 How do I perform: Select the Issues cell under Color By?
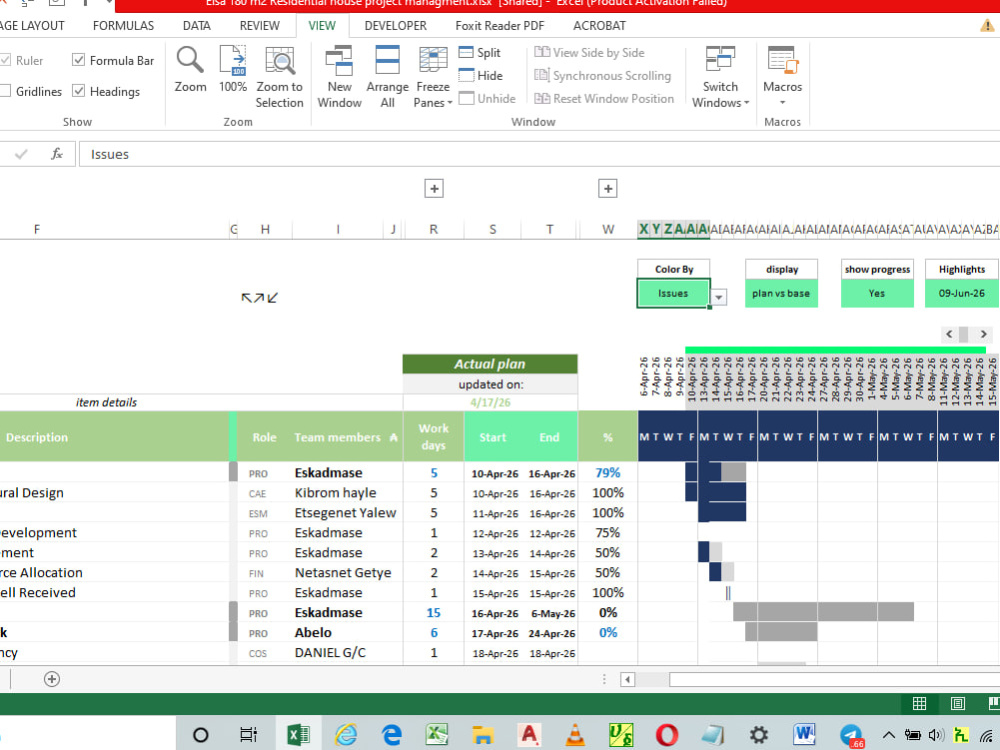(x=673, y=293)
